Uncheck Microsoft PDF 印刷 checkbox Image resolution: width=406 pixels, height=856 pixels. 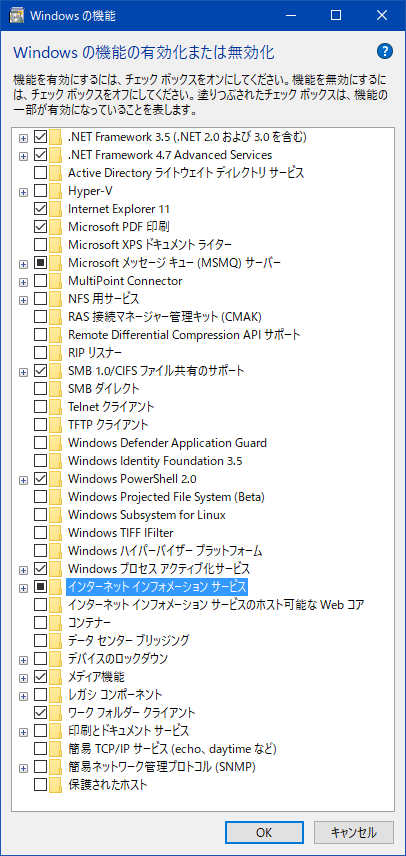[40, 227]
